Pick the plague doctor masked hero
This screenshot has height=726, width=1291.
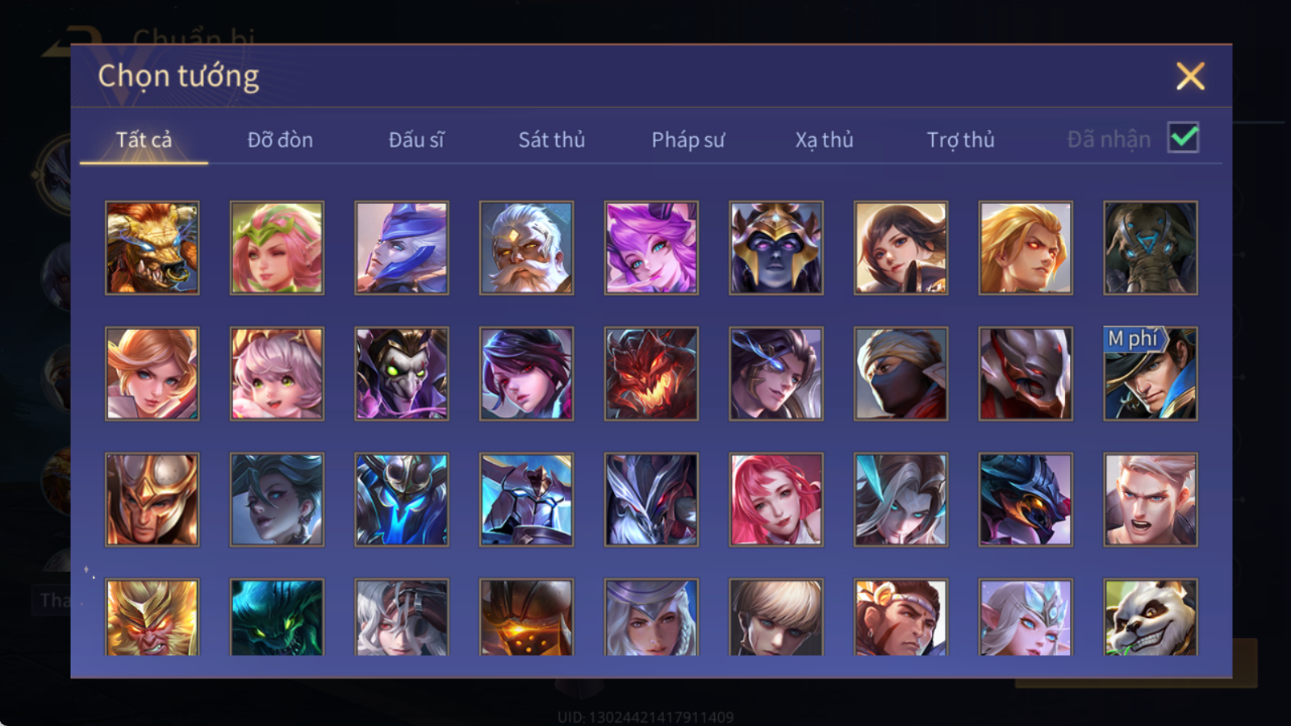(x=402, y=373)
